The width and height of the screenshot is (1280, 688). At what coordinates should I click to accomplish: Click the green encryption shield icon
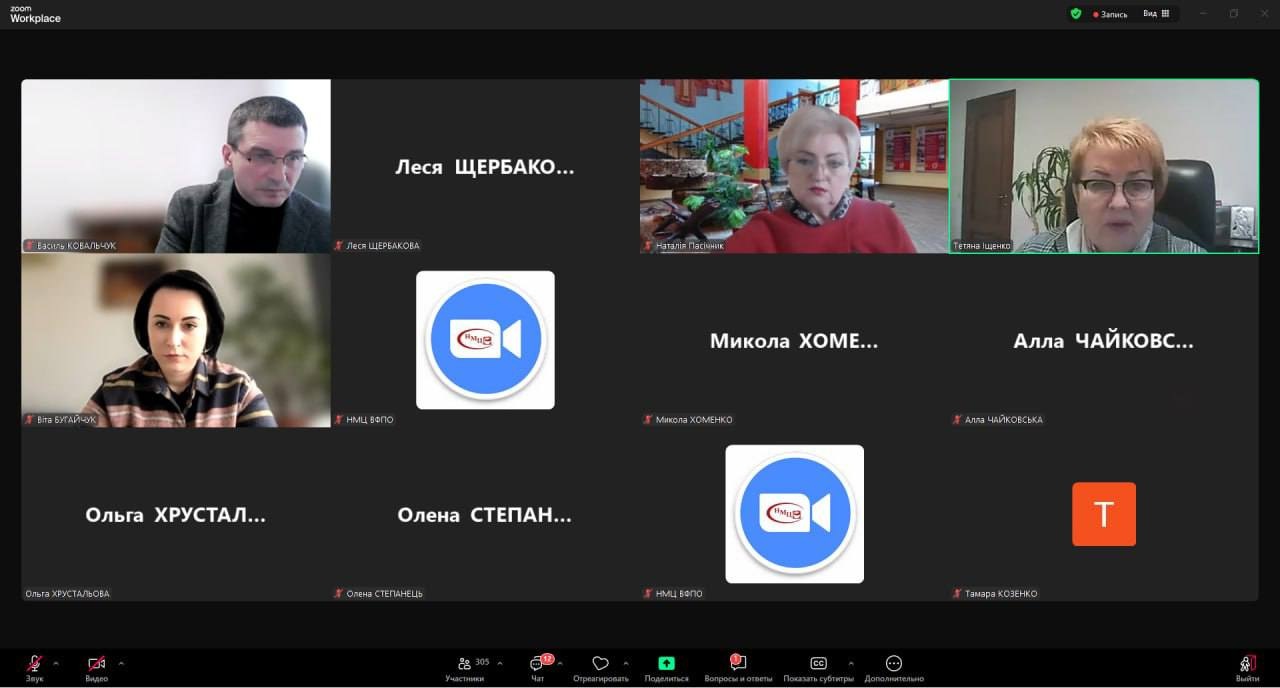1076,14
